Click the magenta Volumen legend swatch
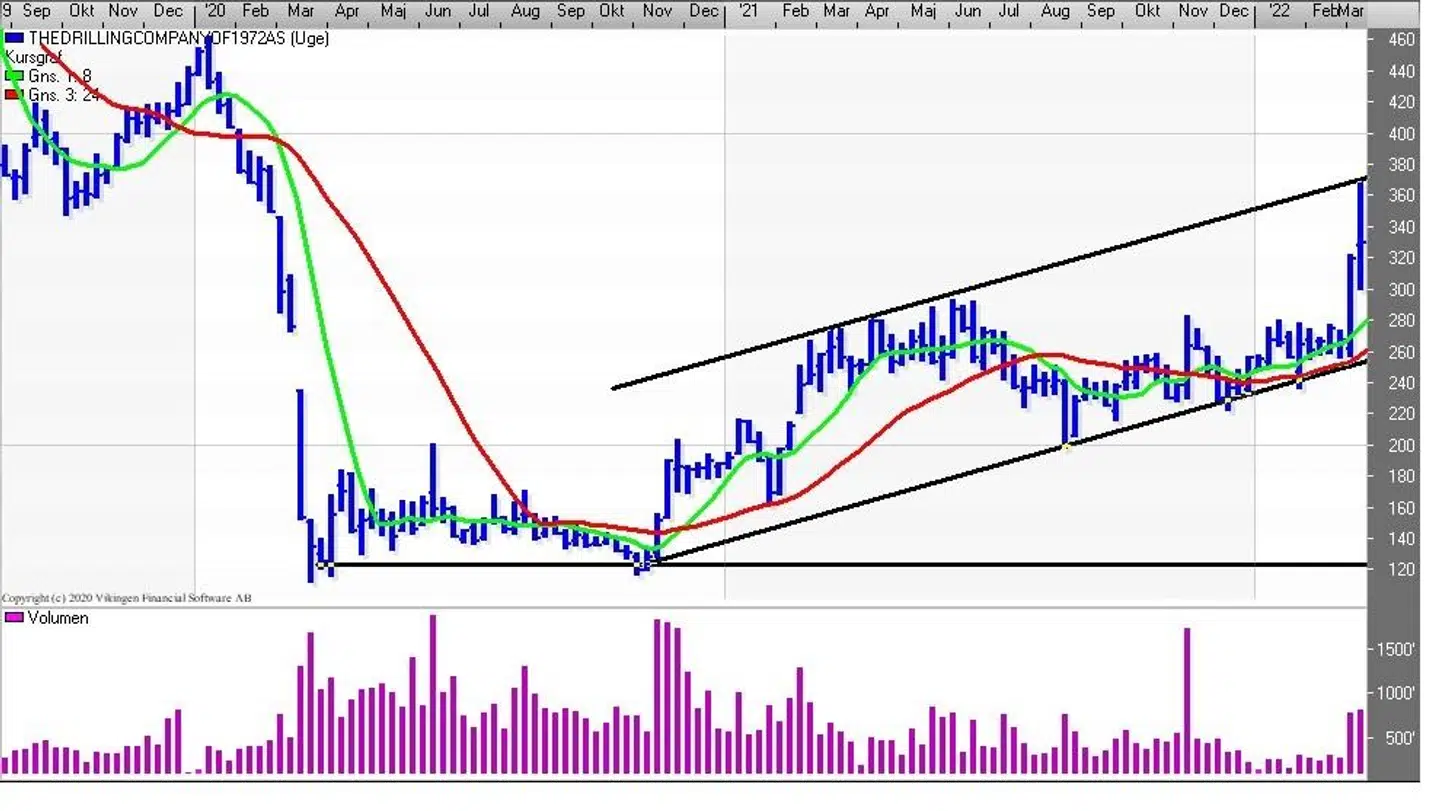Viewport: 1440px width, 811px height. pos(14,618)
